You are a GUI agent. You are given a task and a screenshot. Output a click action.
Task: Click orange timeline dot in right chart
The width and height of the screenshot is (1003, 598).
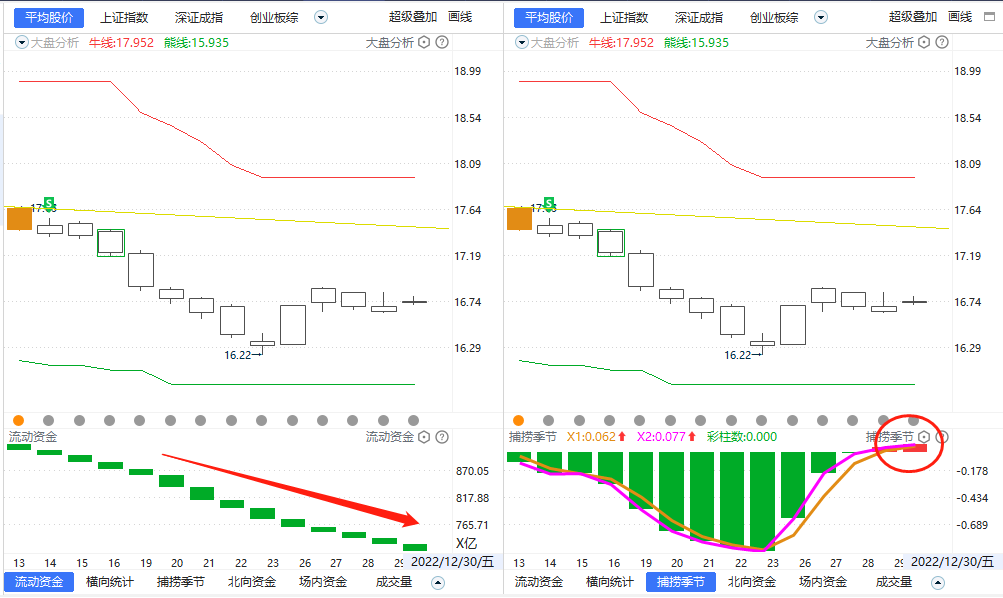(519, 420)
